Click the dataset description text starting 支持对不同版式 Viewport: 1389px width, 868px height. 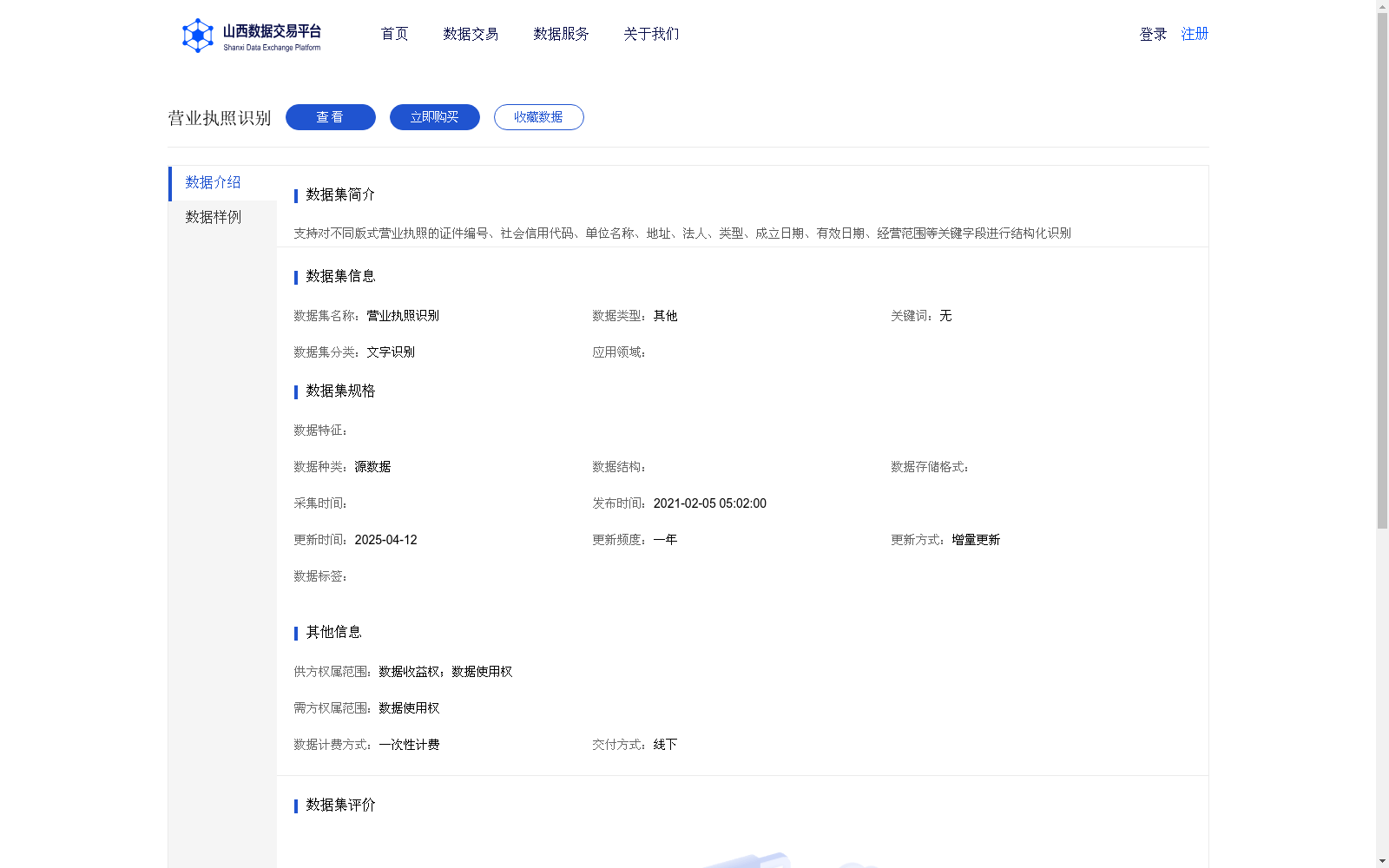click(x=682, y=233)
